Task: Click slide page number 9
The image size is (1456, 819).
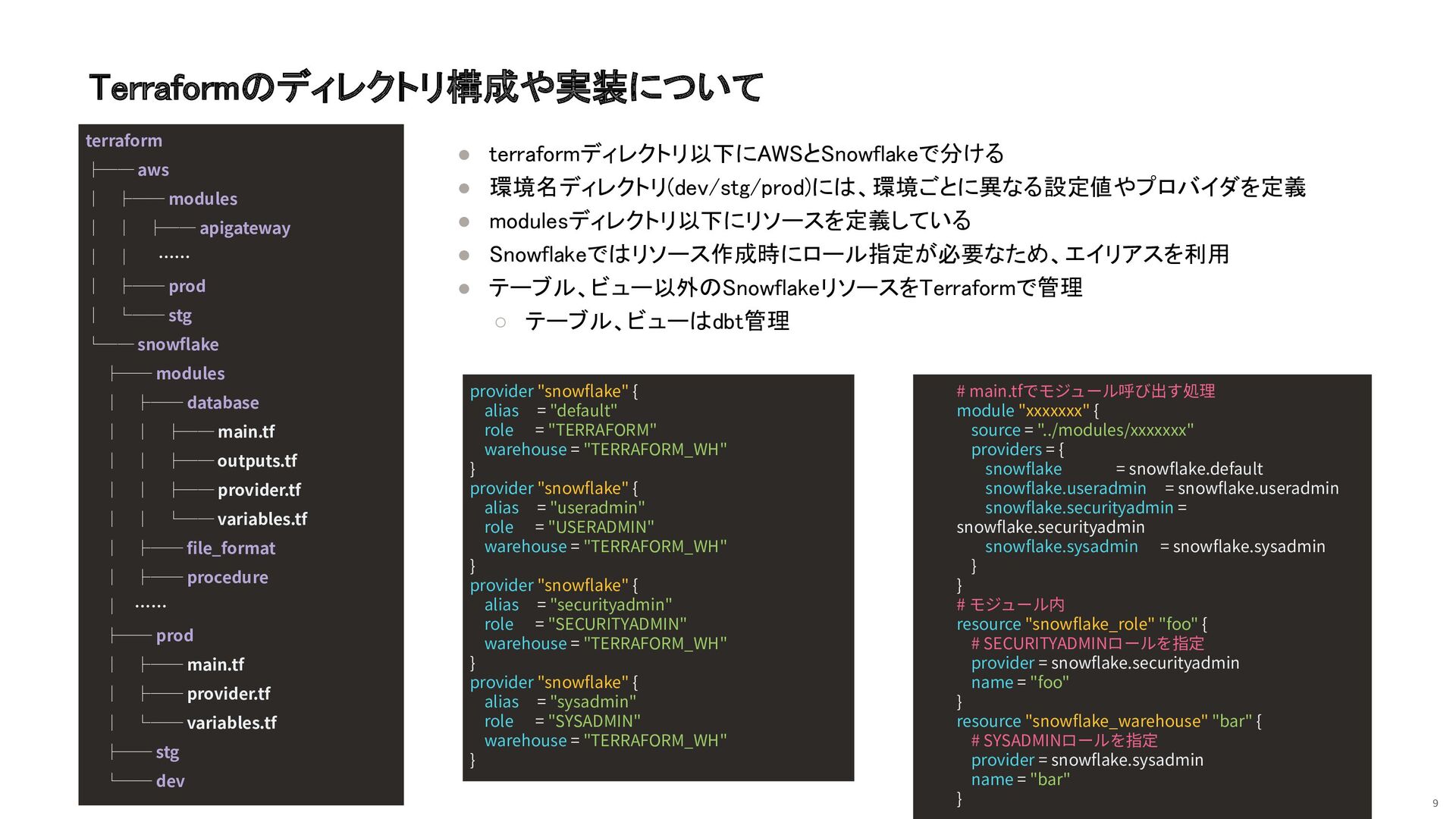Action: [x=1435, y=803]
